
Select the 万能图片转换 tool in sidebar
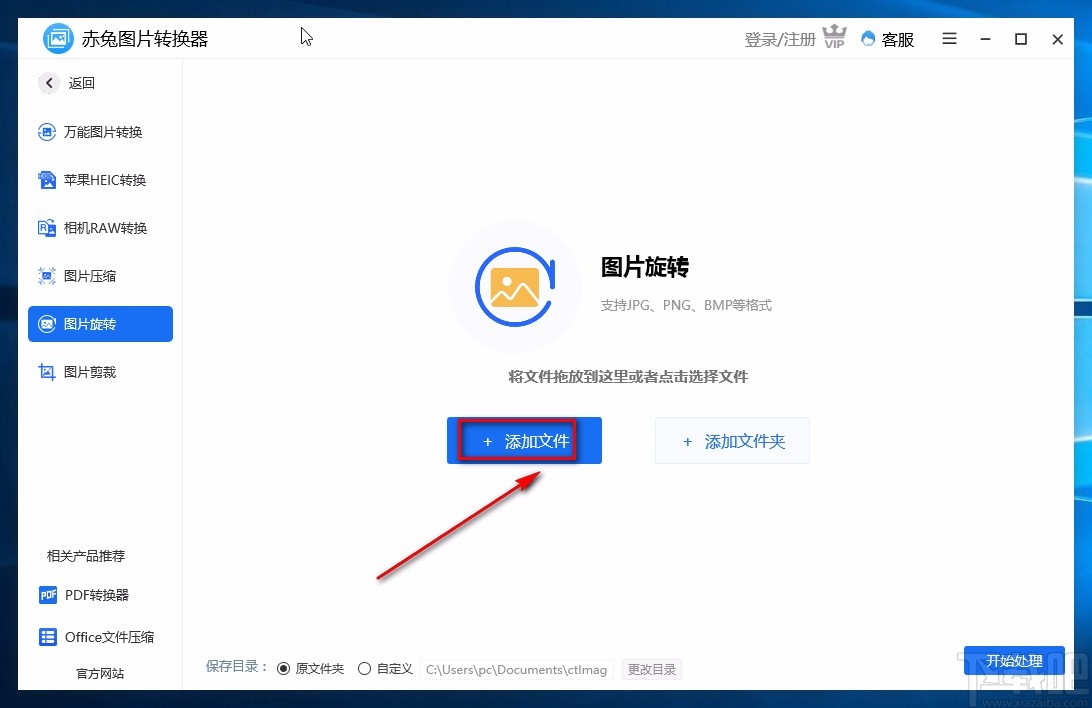pos(100,131)
